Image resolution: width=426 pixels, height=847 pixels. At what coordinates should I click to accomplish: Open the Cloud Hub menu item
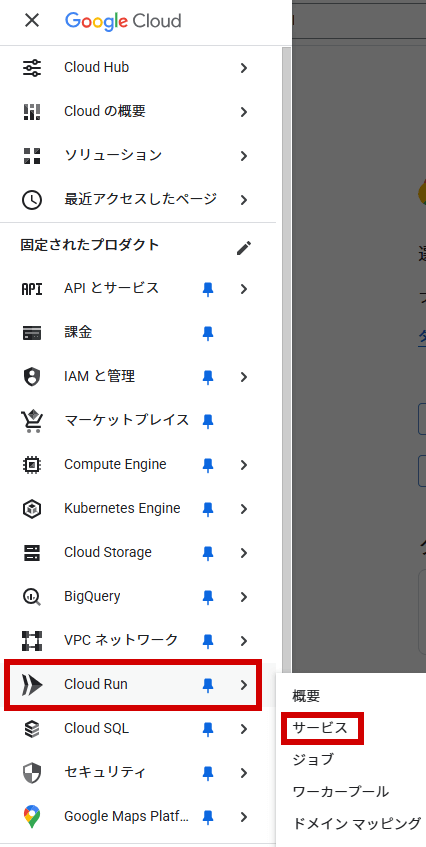coord(138,68)
